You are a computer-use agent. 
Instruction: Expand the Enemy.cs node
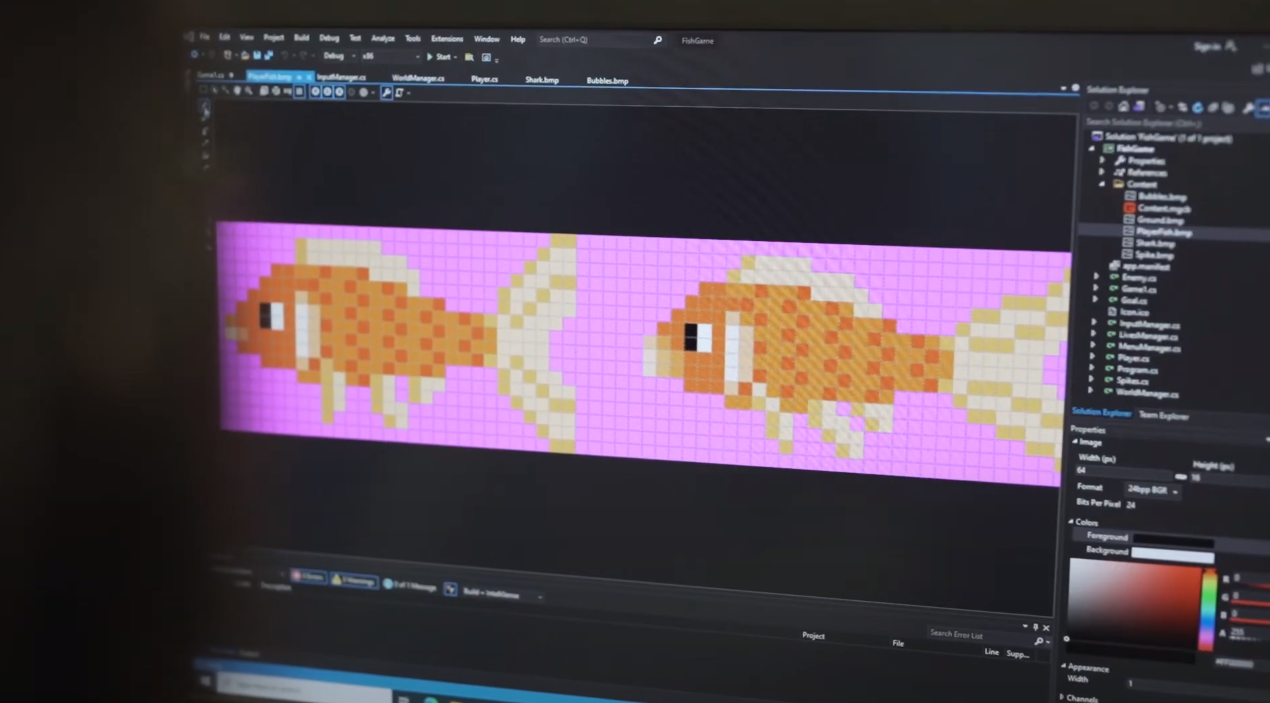1096,277
